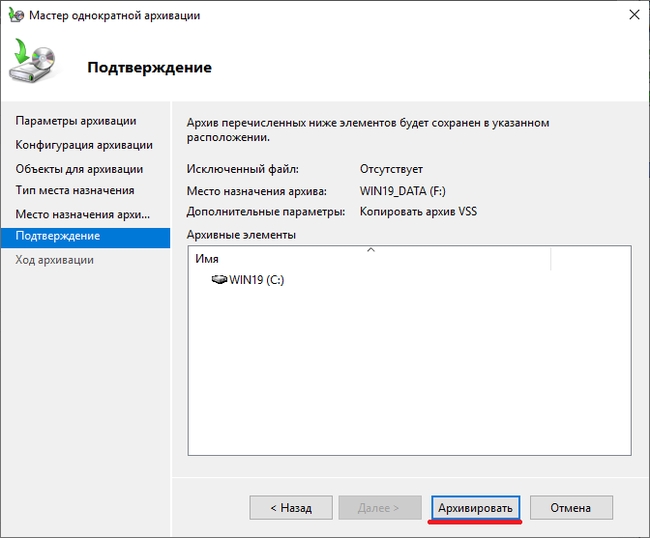Go back with the < Назад button
This screenshot has width=650, height=538.
(291, 508)
